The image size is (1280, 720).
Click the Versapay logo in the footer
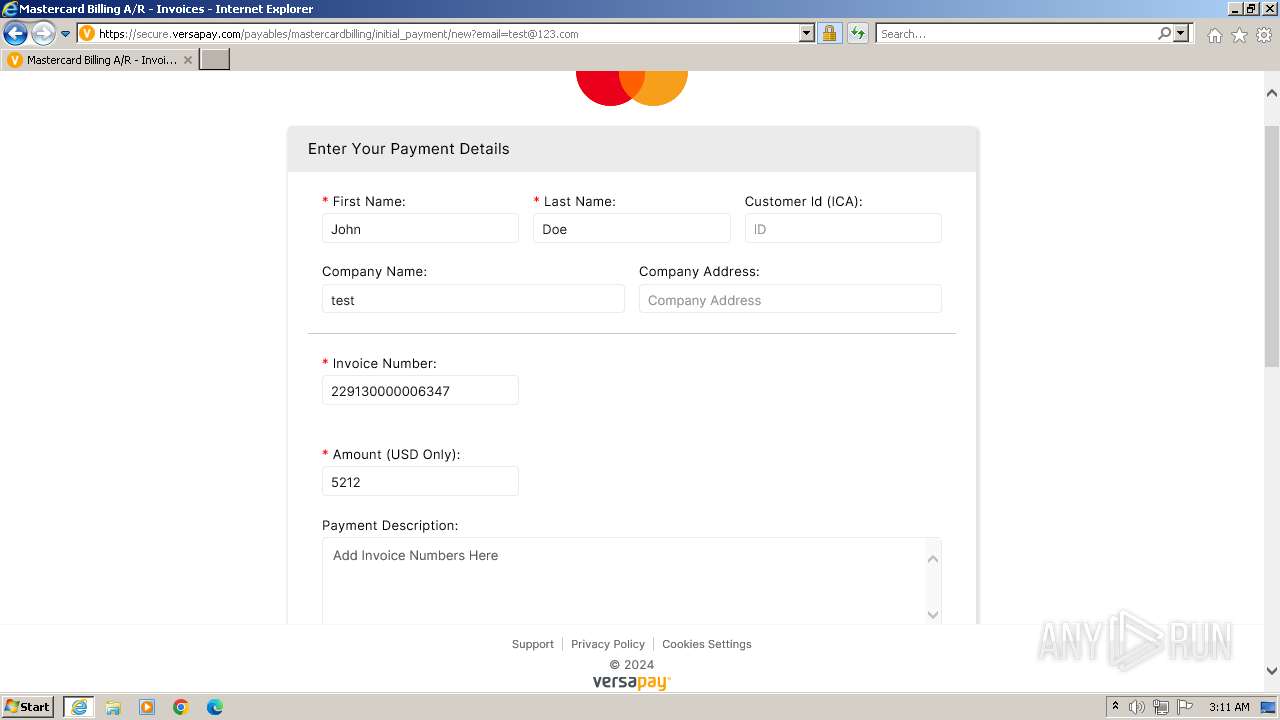(x=632, y=683)
